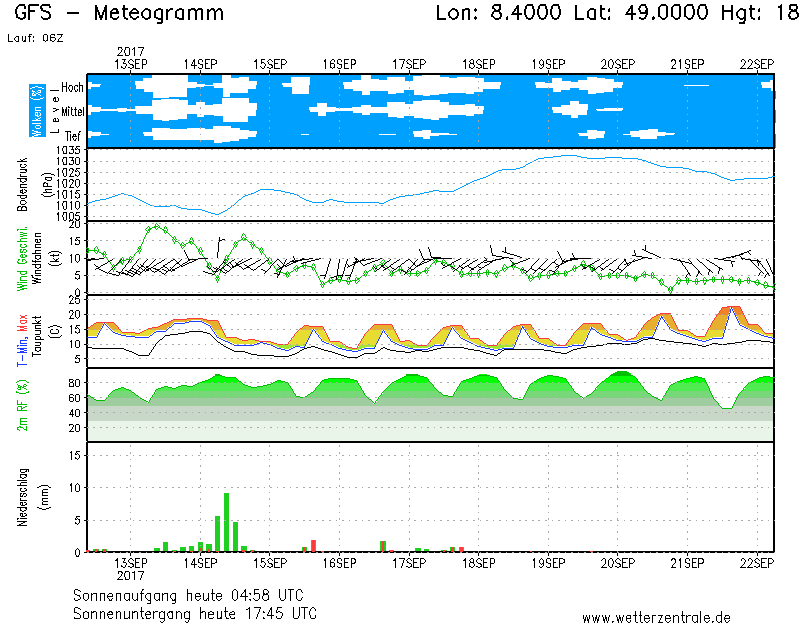Click the tallest green precipitation bar
800x625 pixels.
tap(227, 522)
